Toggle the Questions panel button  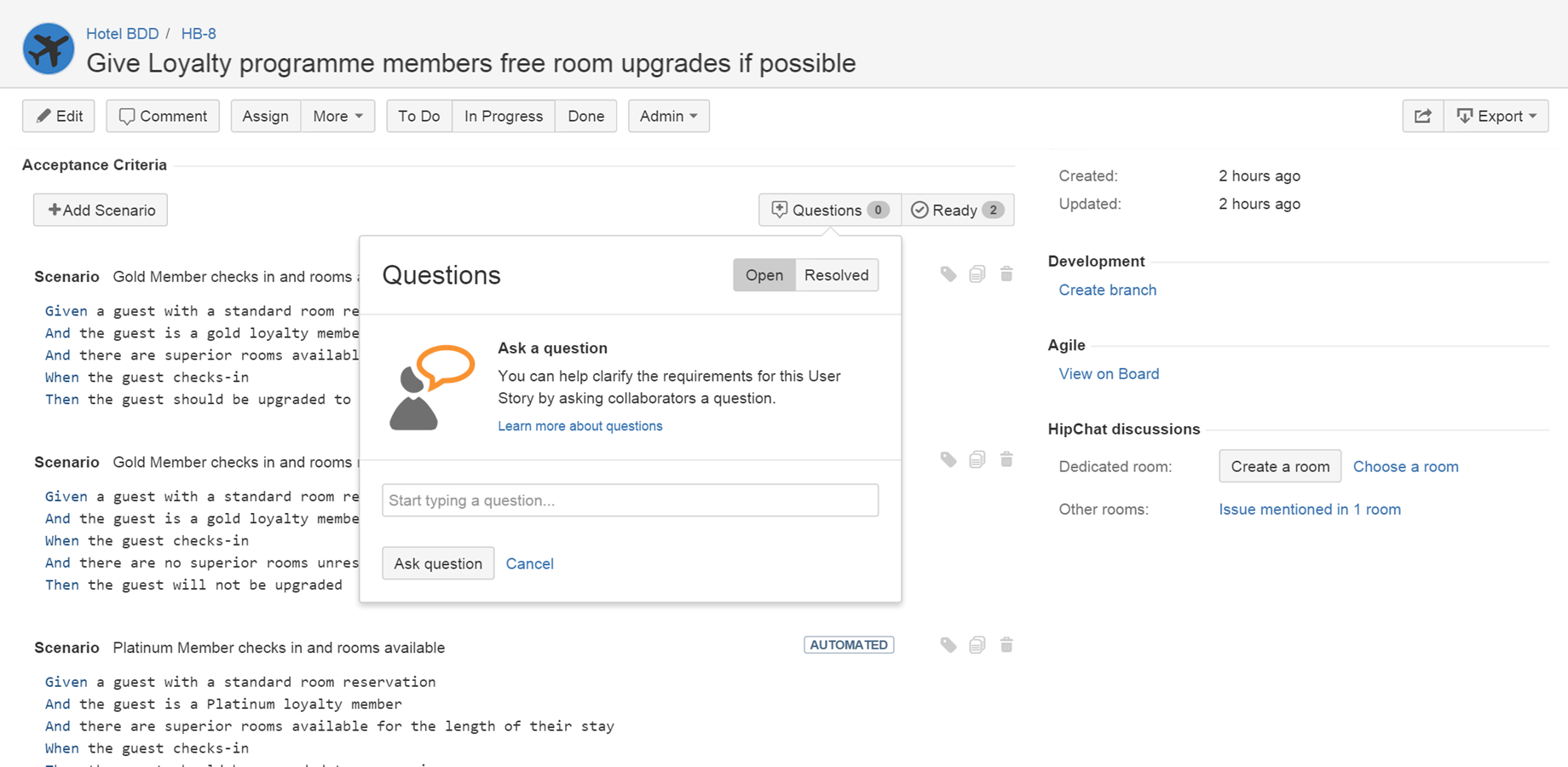tap(829, 210)
